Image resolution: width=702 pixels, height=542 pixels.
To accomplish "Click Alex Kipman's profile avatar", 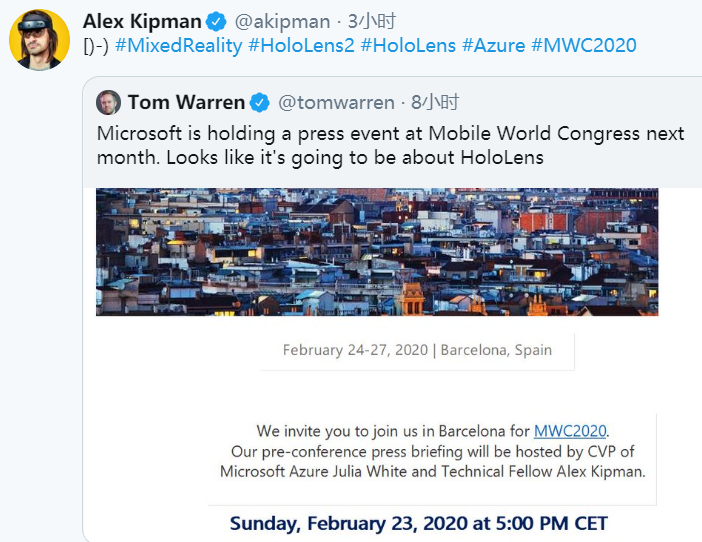I will [39, 40].
